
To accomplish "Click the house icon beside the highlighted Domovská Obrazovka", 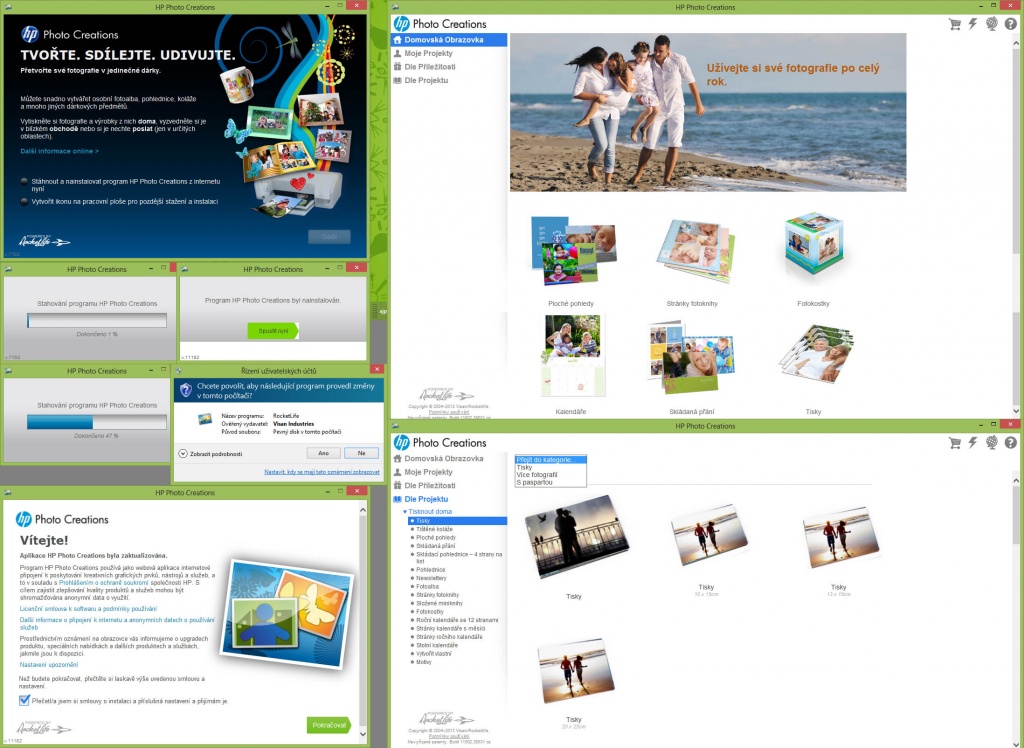I will click(x=397, y=40).
